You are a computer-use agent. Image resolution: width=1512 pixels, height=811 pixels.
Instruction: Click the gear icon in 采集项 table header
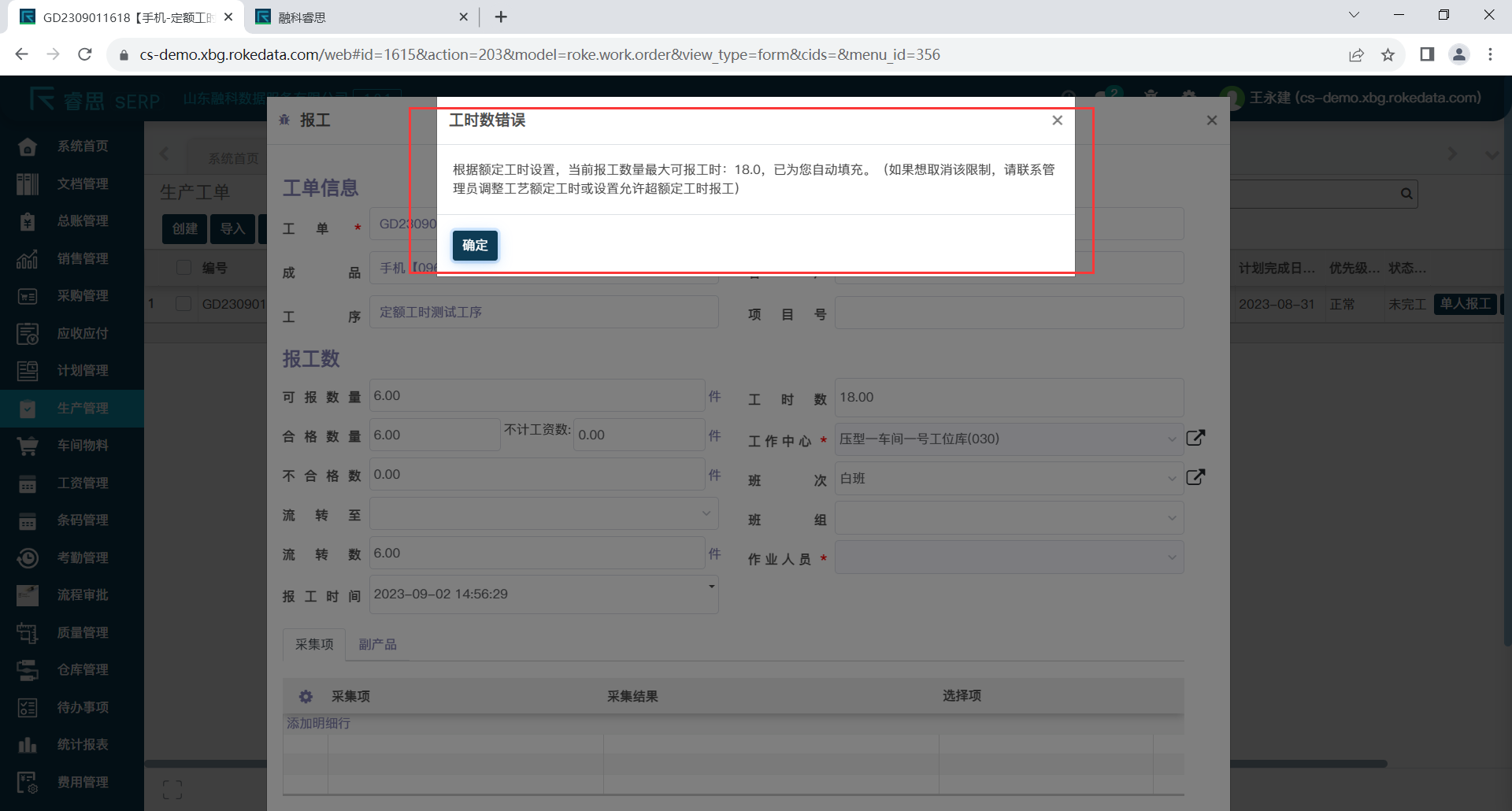click(306, 697)
